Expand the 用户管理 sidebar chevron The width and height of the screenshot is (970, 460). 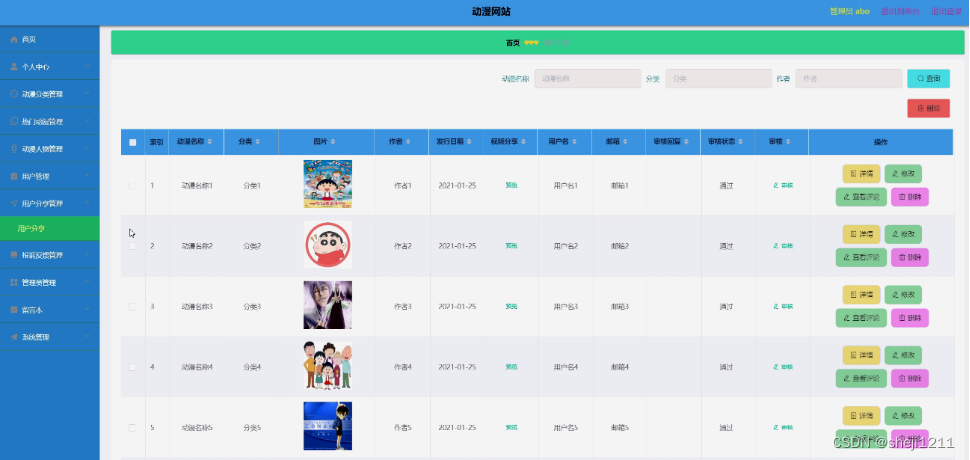click(x=87, y=176)
